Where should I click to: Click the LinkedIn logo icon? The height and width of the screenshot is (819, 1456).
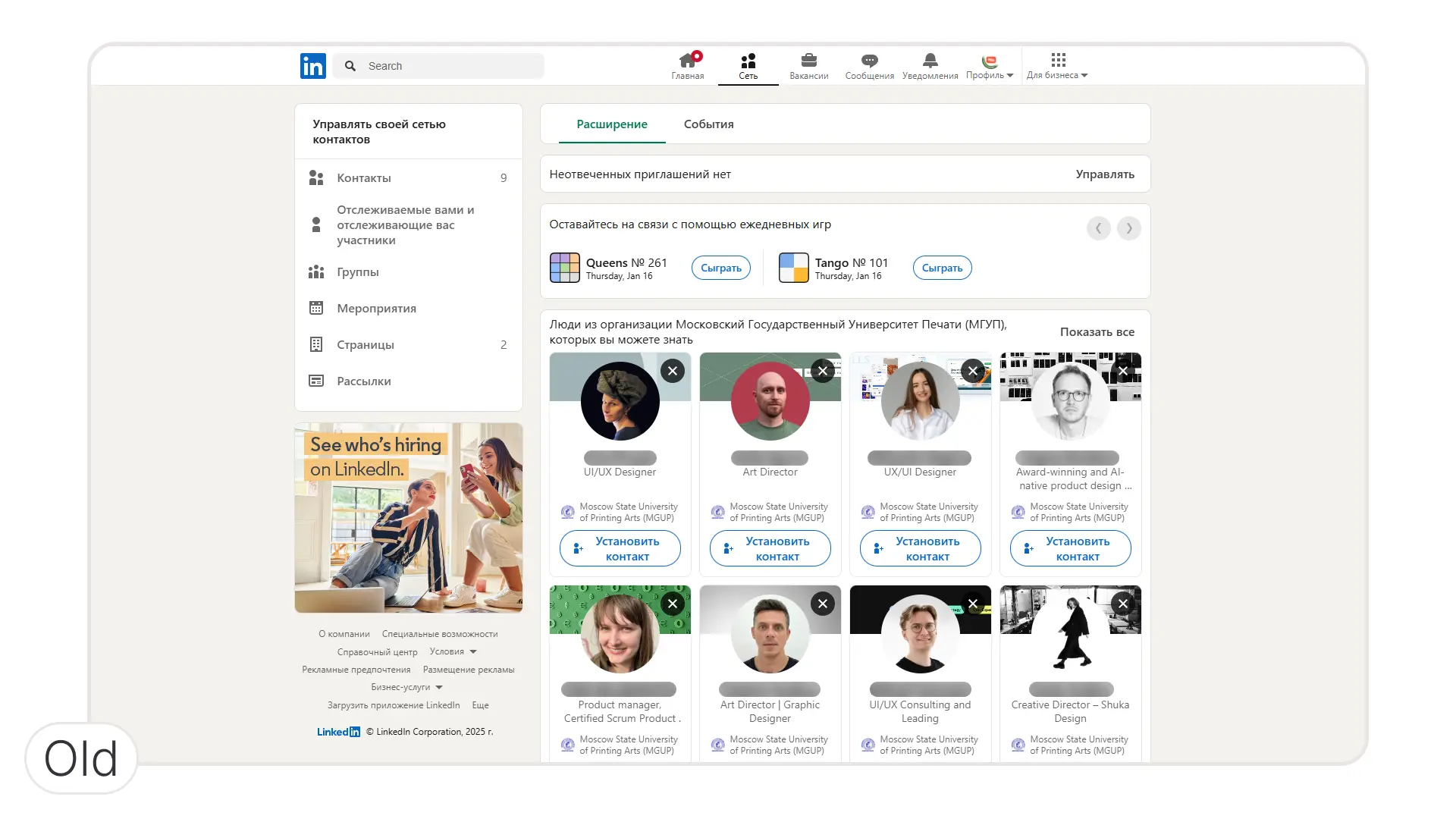[x=312, y=66]
